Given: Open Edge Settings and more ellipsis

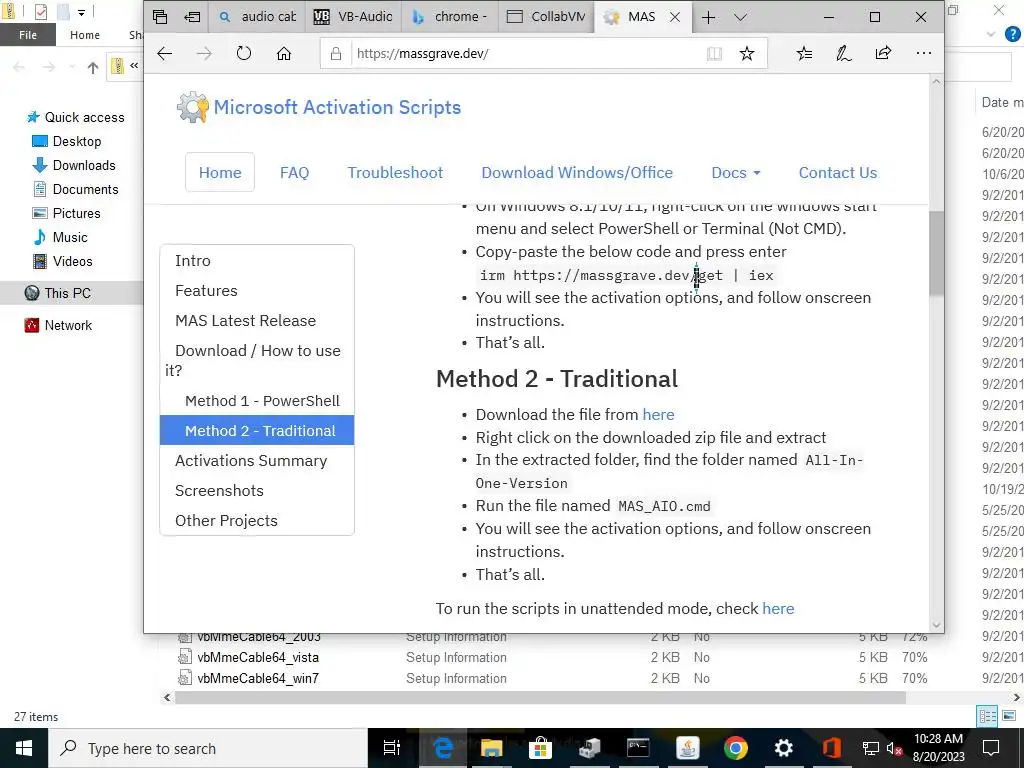Looking at the screenshot, I should [923, 54].
